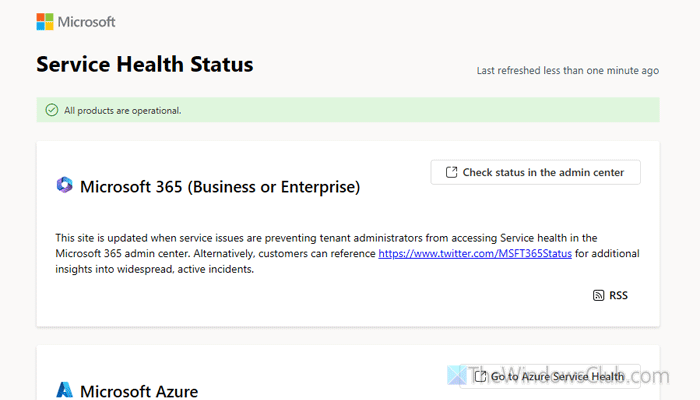Click the external-link icon in admin center button
700x400 pixels.
451,172
